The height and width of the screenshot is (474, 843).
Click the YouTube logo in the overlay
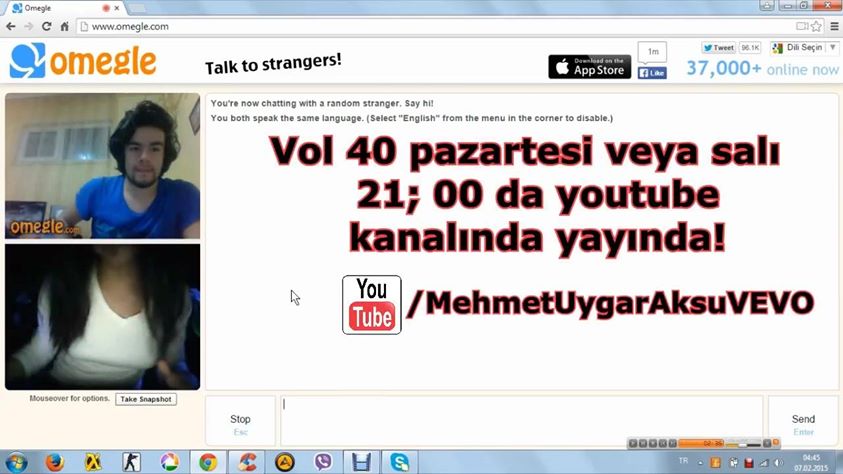pyautogui.click(x=372, y=305)
